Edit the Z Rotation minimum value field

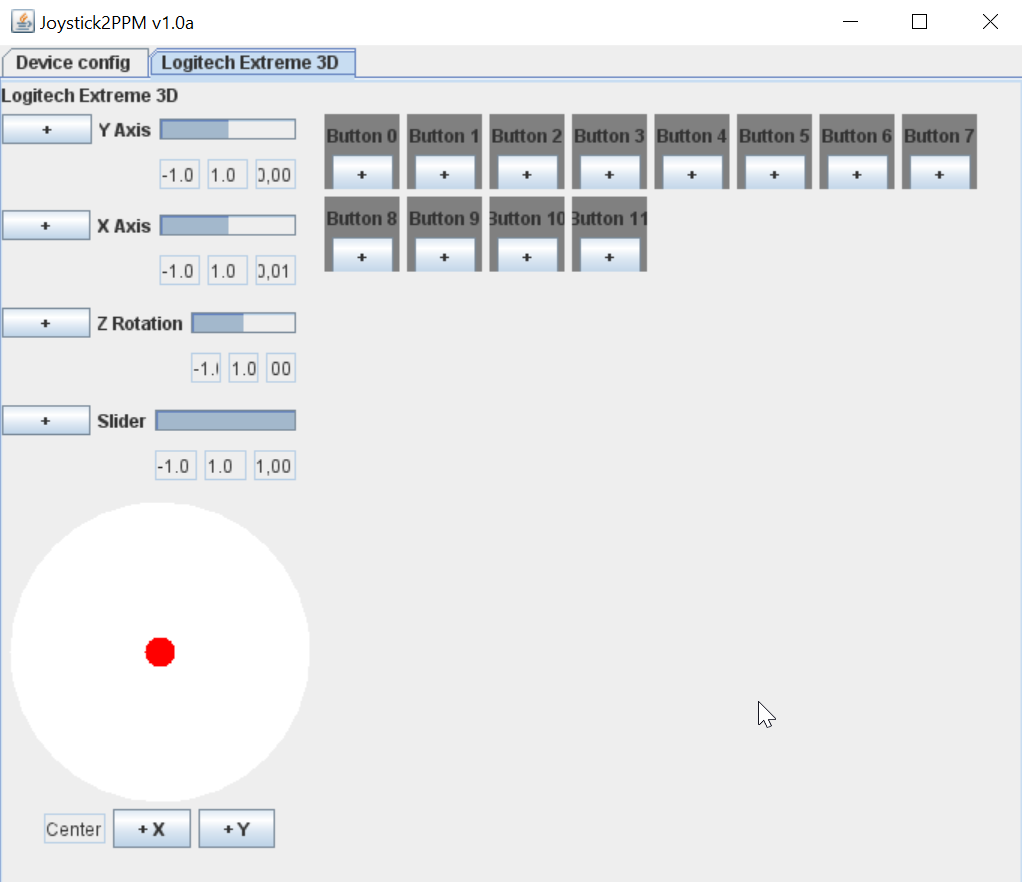206,368
